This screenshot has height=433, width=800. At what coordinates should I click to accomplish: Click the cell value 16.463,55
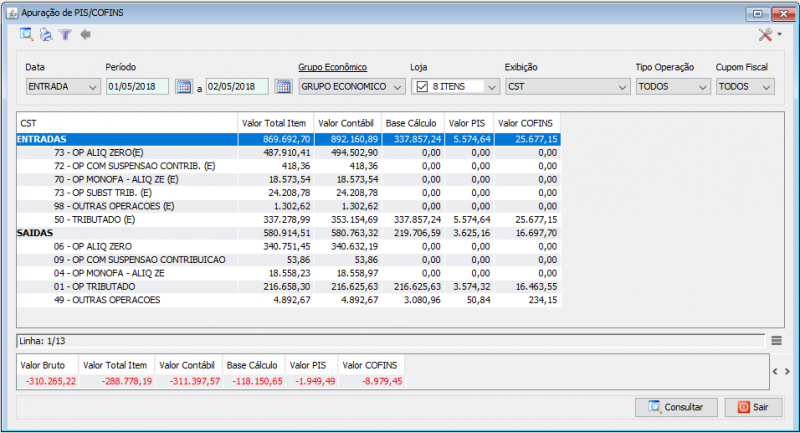536,287
